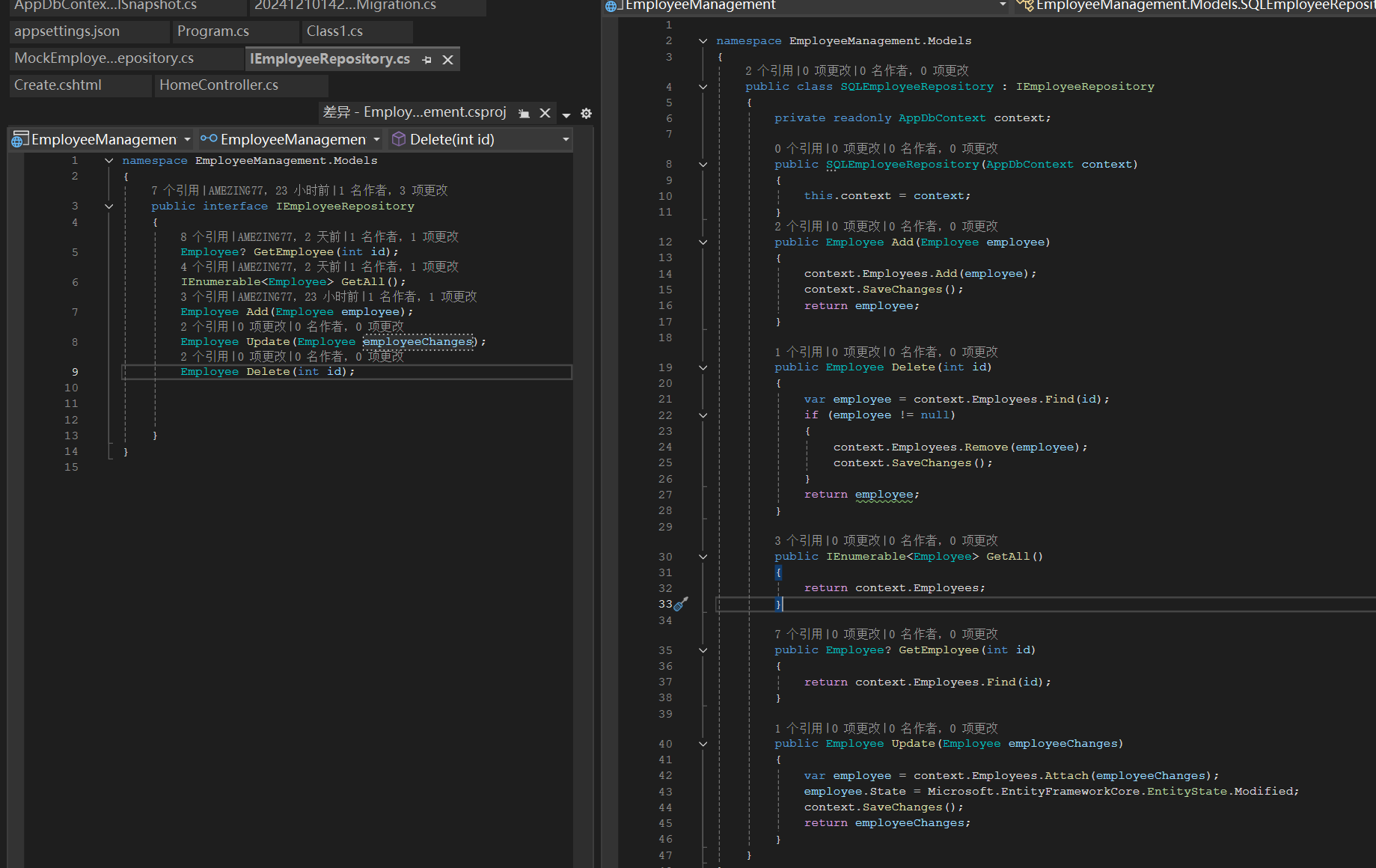The width and height of the screenshot is (1376, 868).
Task: Collapse the GetEmployee method block
Action: (x=703, y=650)
